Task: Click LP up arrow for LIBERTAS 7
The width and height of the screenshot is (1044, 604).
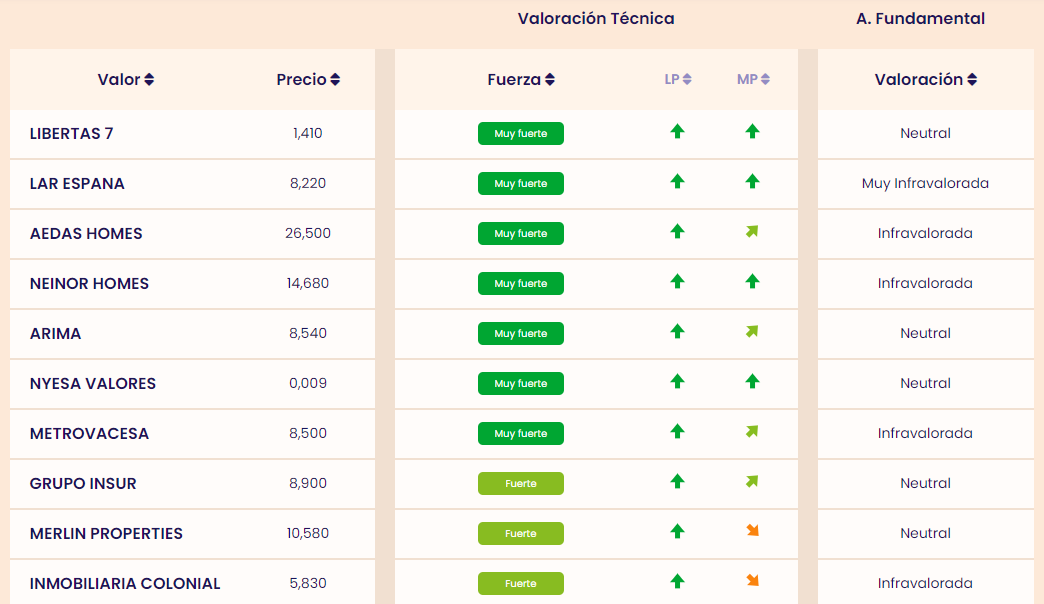Action: [x=677, y=131]
